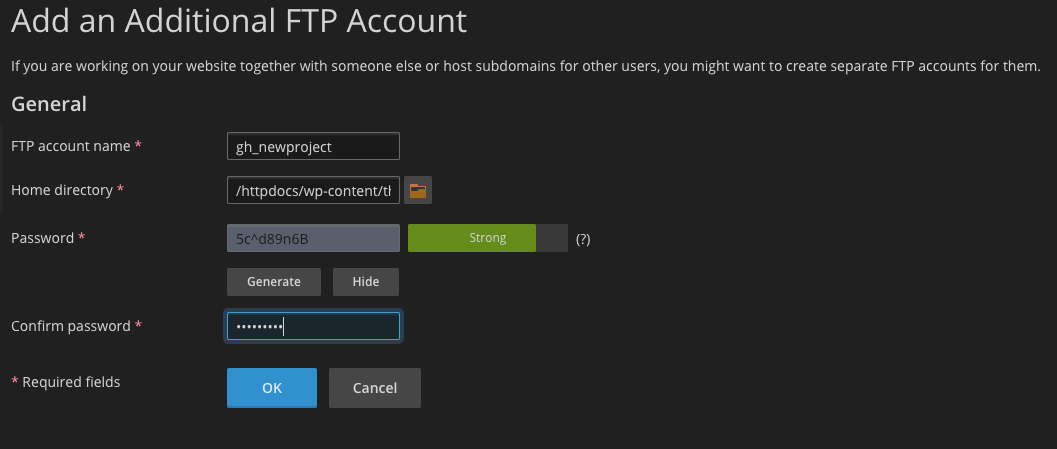The width and height of the screenshot is (1057, 449).
Task: Click the unfilled grey end of the strength bar
Action: [552, 238]
